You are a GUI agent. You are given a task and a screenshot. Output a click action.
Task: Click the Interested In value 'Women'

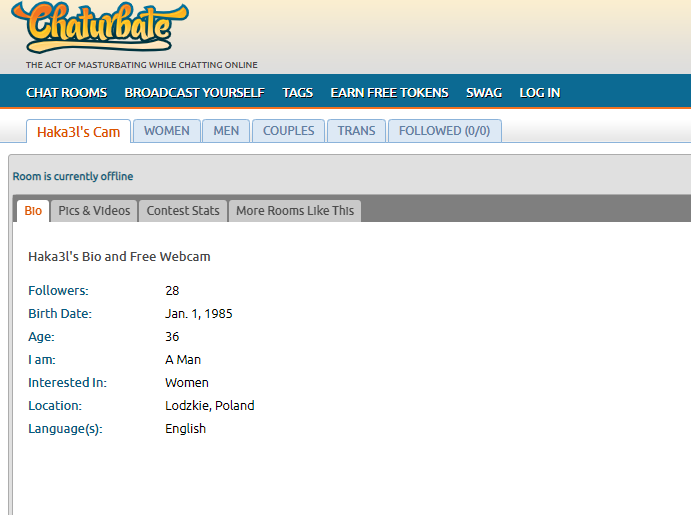point(187,382)
